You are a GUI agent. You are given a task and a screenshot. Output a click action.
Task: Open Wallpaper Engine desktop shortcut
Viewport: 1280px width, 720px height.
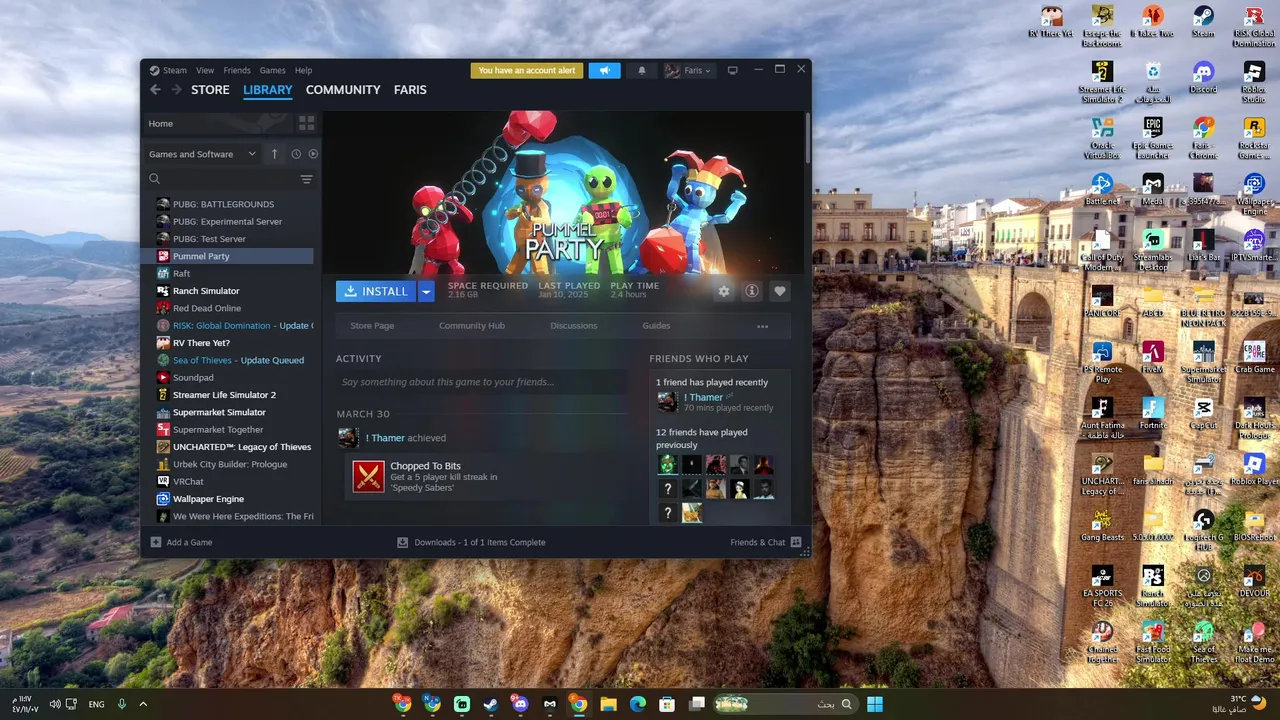click(1254, 193)
